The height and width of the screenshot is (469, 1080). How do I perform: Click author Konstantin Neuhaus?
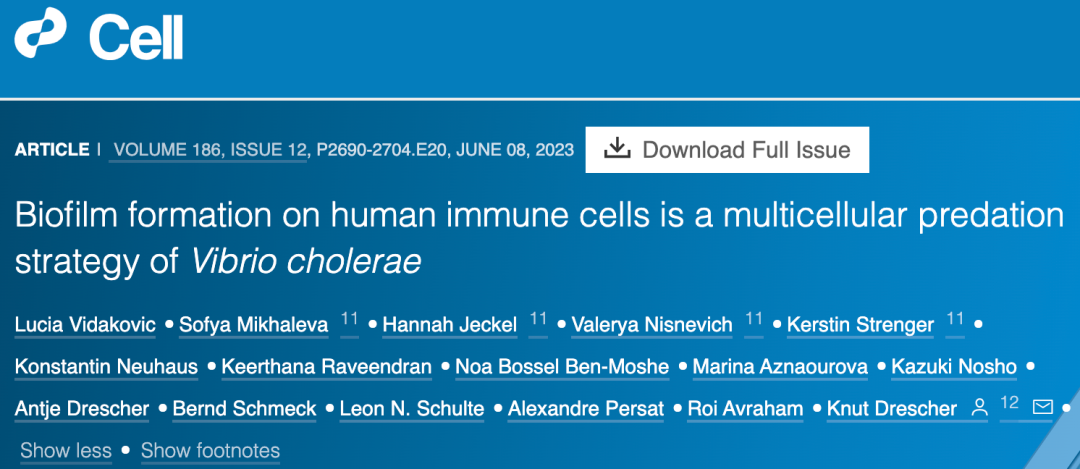[x=106, y=367]
